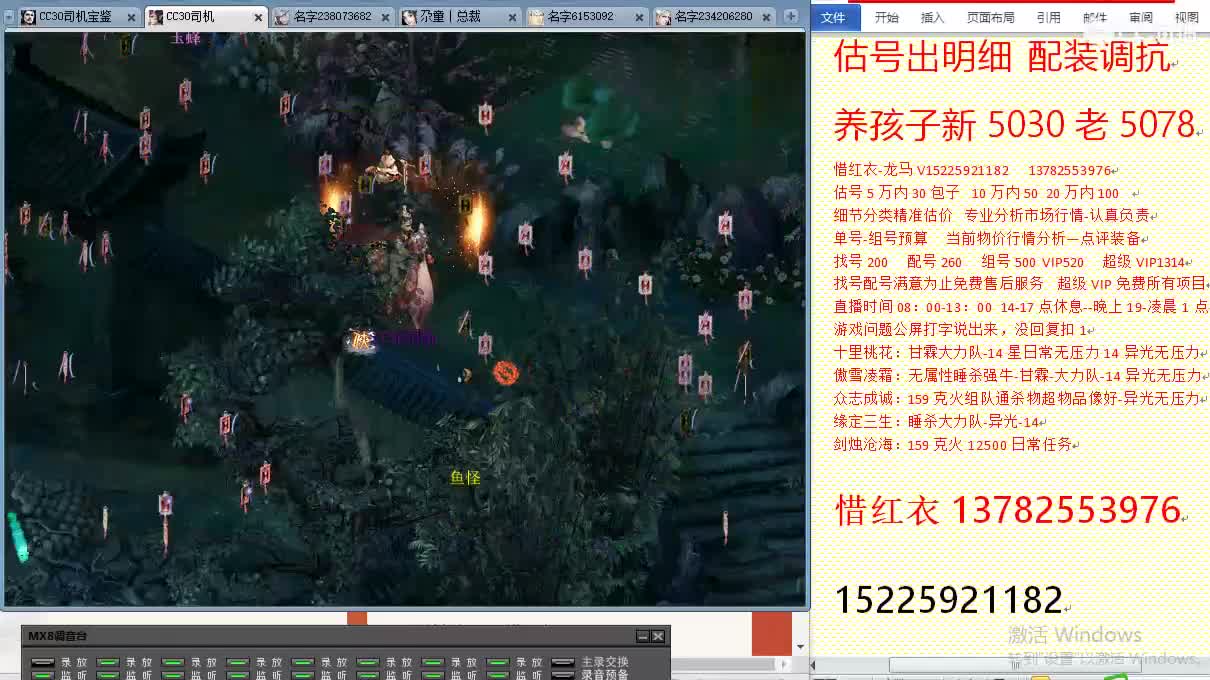
Task: Close the 名字238073682 tab
Action: click(386, 17)
